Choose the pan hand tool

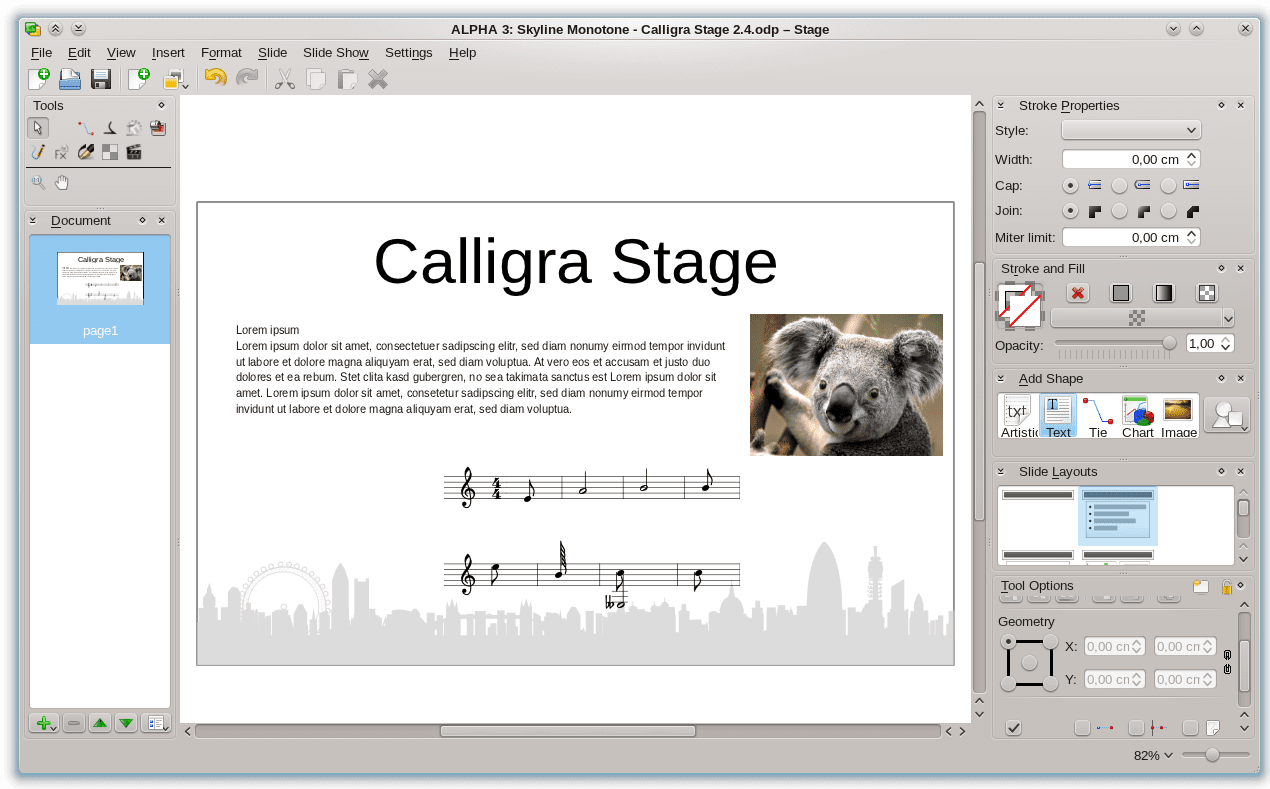[x=62, y=182]
